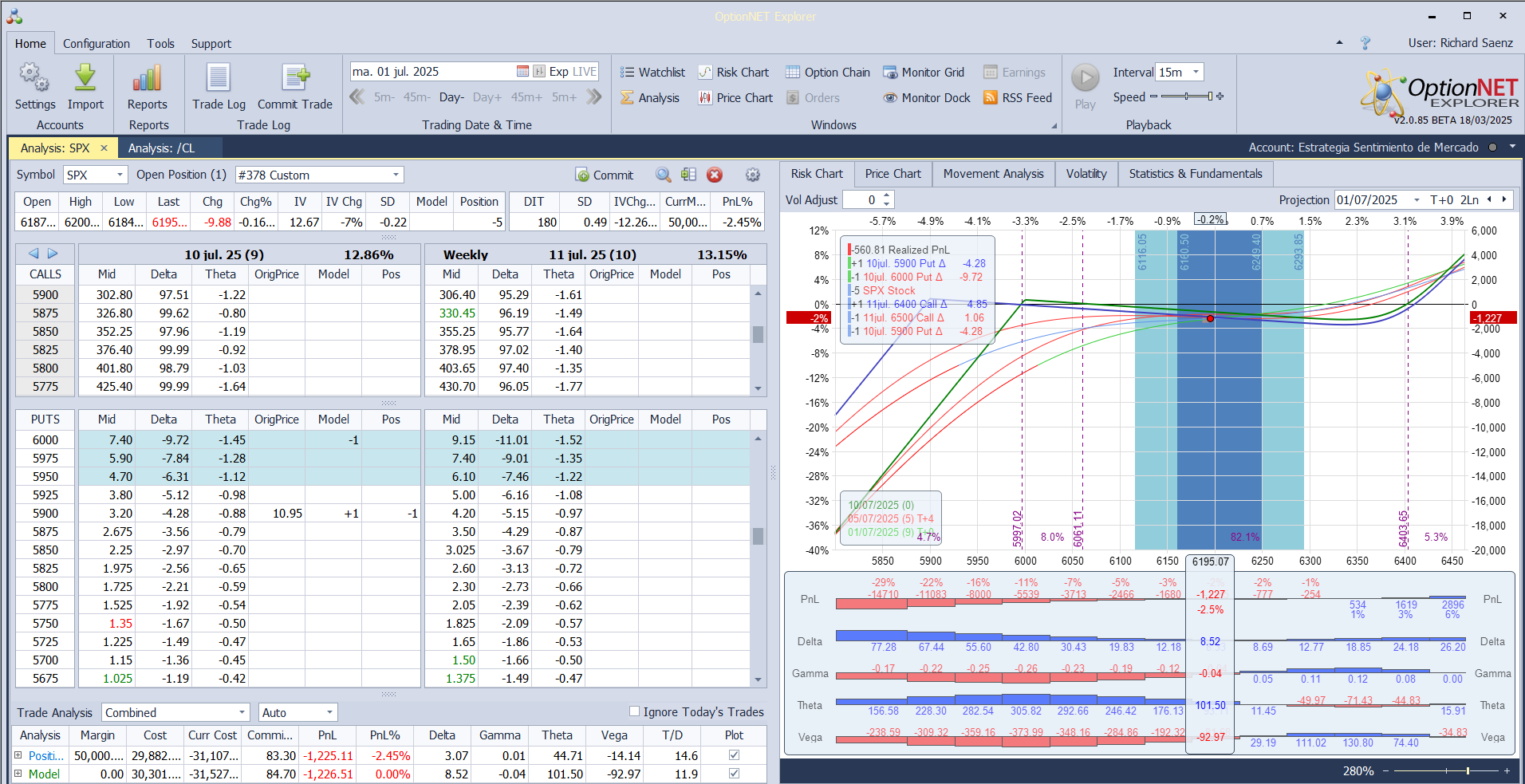This screenshot has height=784, width=1525.
Task: Close the Analysis: SPX tab
Action: point(104,148)
